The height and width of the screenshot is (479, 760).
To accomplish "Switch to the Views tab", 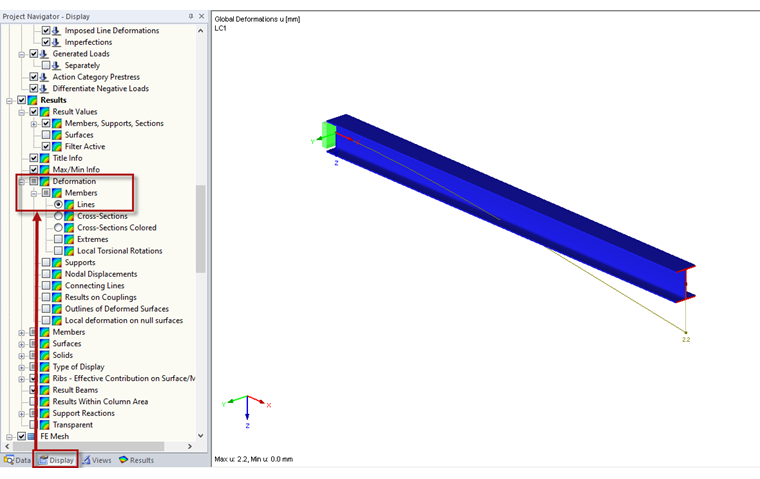I will click(96, 460).
